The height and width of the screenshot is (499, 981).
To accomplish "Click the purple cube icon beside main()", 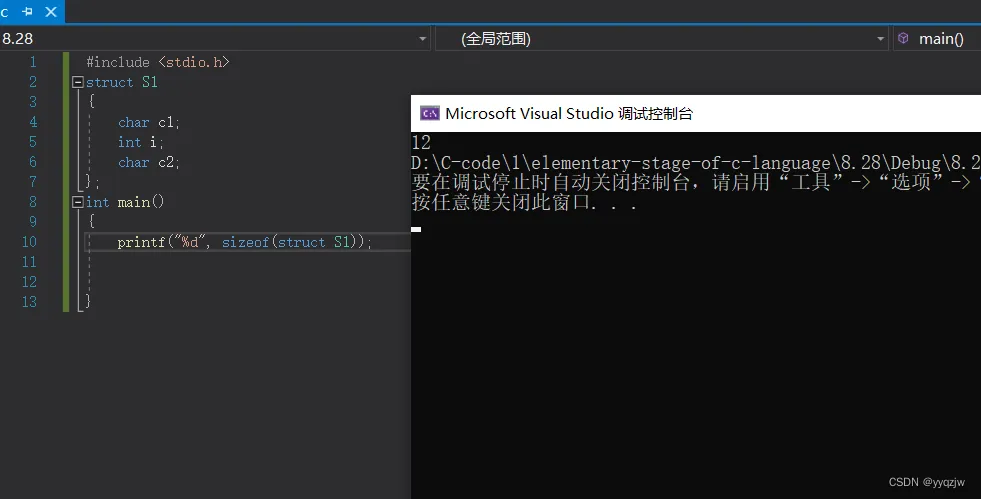I will pos(903,38).
